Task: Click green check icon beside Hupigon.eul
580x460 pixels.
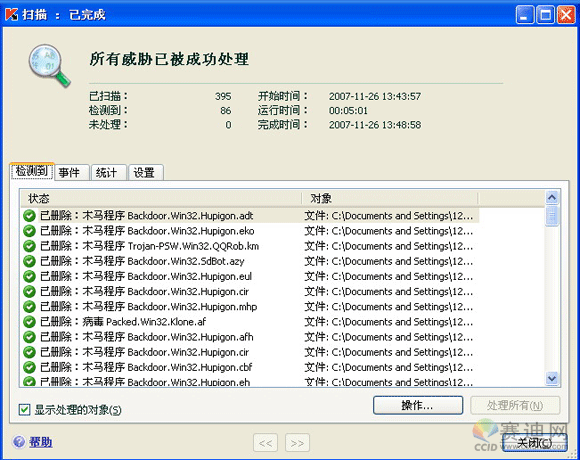Action: click(x=29, y=276)
